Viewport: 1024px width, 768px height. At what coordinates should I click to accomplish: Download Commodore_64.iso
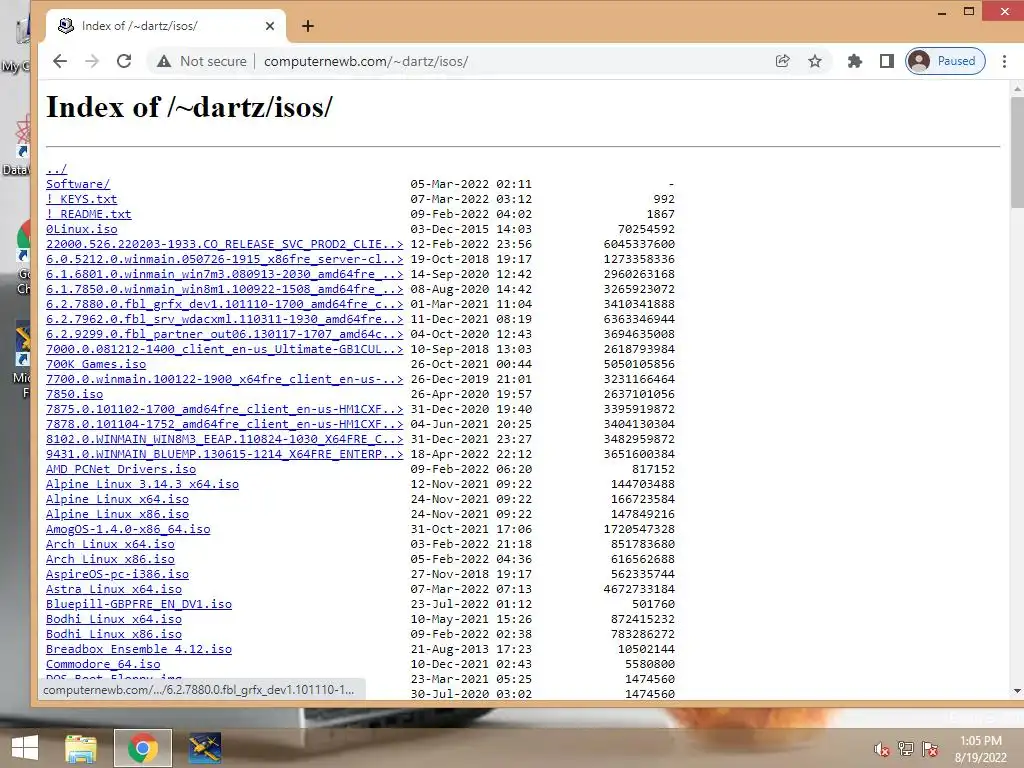(103, 665)
